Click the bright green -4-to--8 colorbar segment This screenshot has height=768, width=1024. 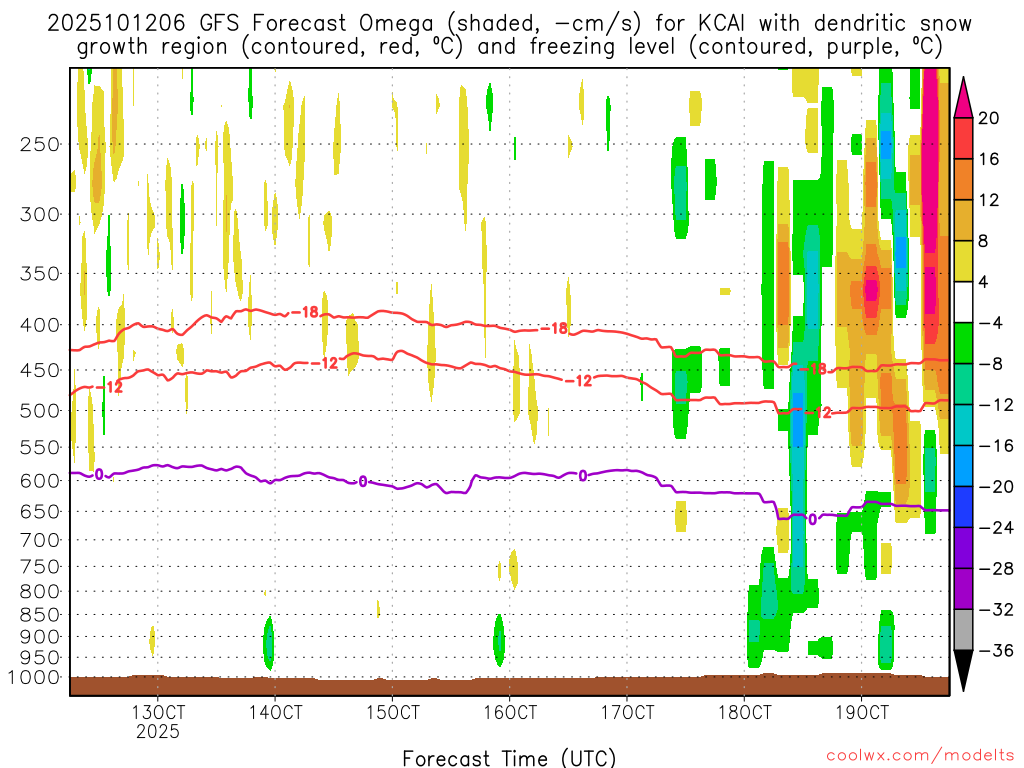[963, 344]
